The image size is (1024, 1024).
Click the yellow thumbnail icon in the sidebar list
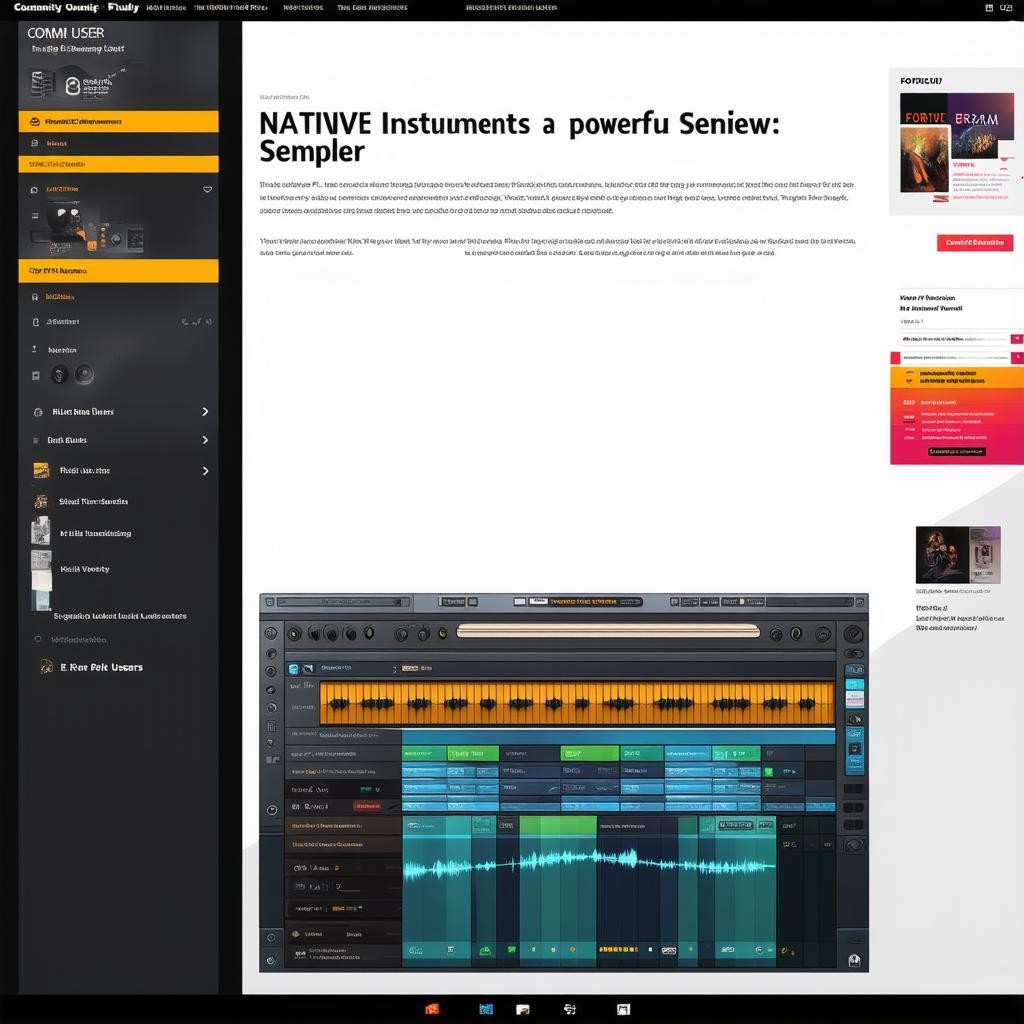(41, 470)
